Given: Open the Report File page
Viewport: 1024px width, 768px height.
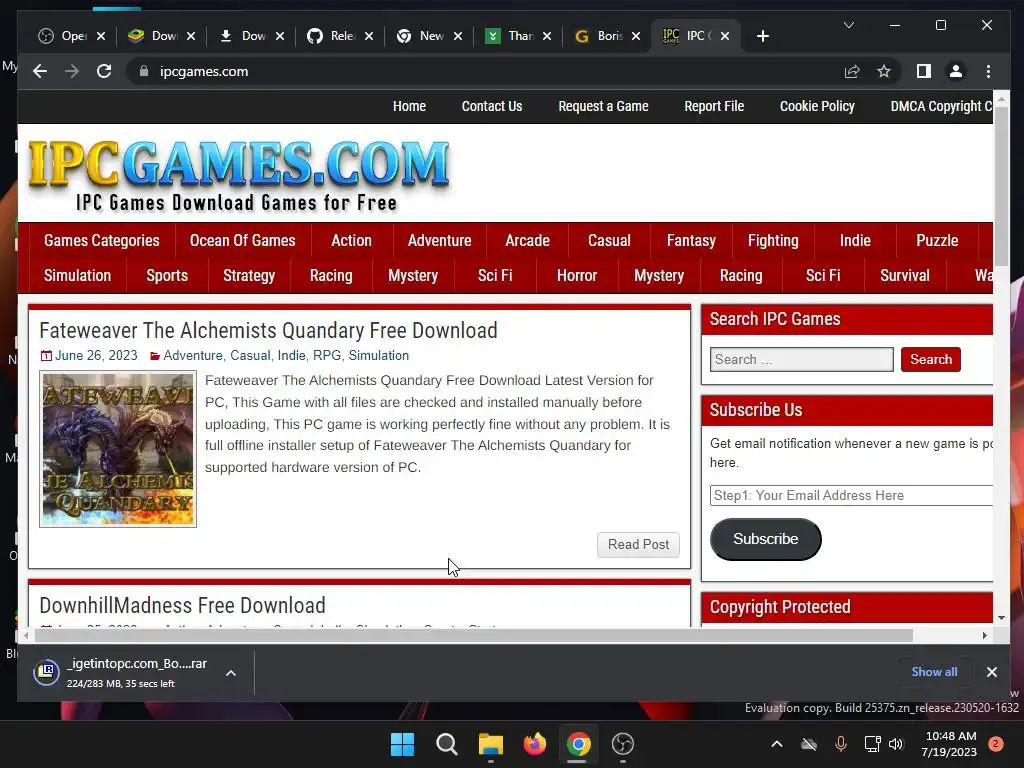Looking at the screenshot, I should click(x=714, y=106).
